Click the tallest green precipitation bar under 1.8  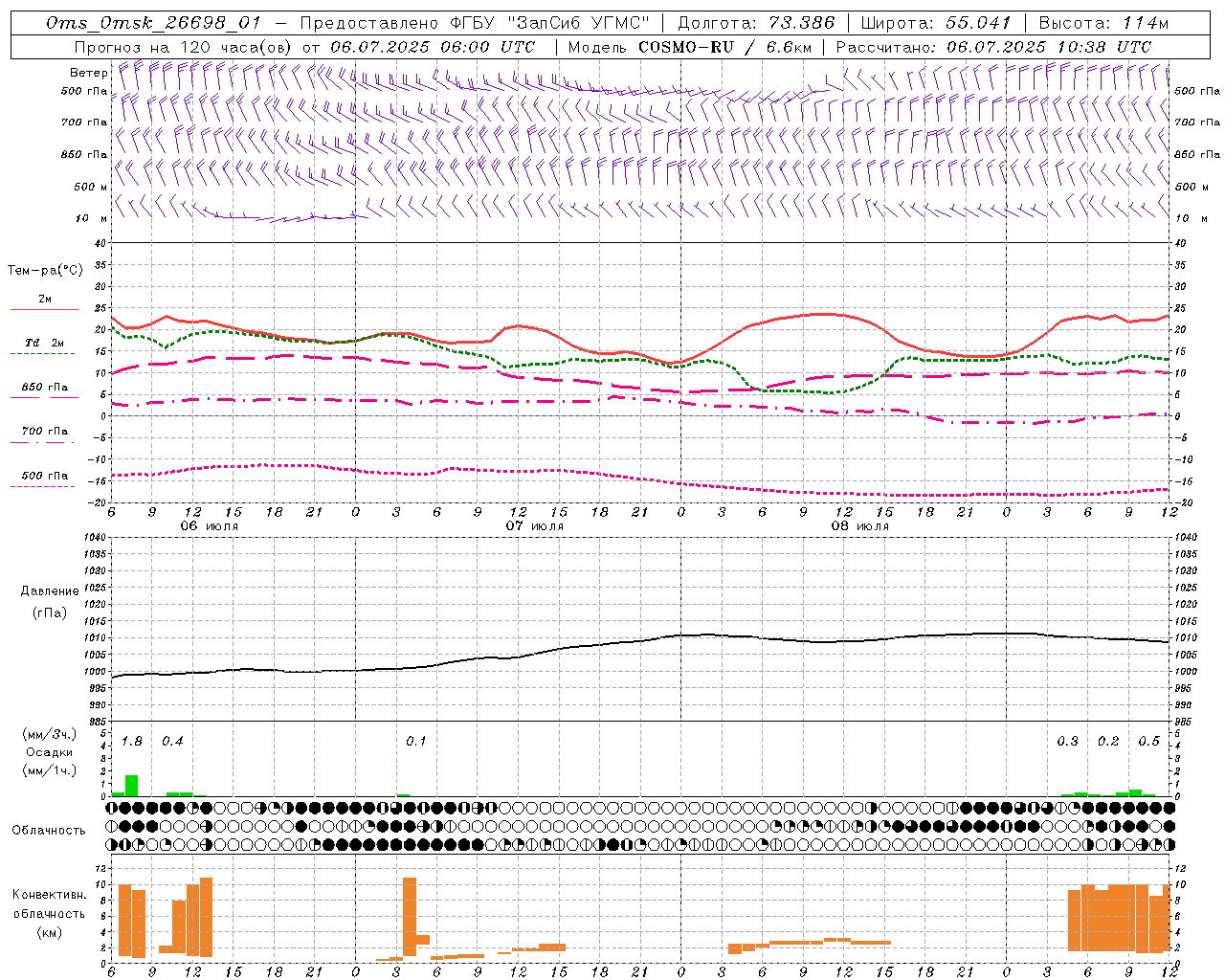(132, 786)
